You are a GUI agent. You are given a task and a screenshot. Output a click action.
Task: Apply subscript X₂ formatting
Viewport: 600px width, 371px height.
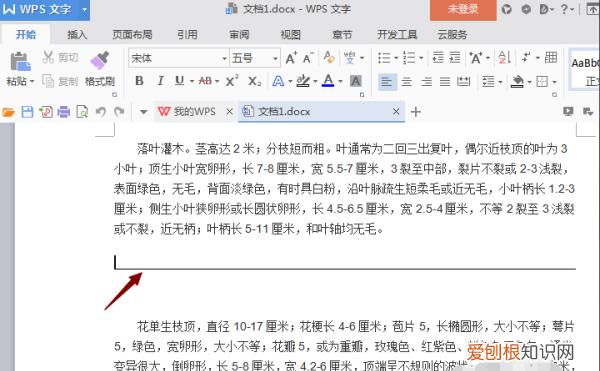254,81
